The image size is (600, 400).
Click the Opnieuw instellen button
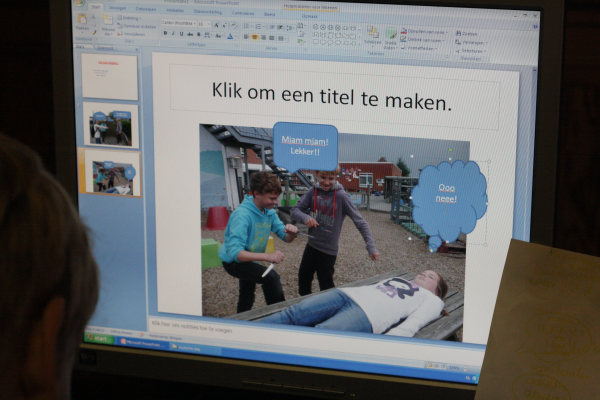[137, 27]
